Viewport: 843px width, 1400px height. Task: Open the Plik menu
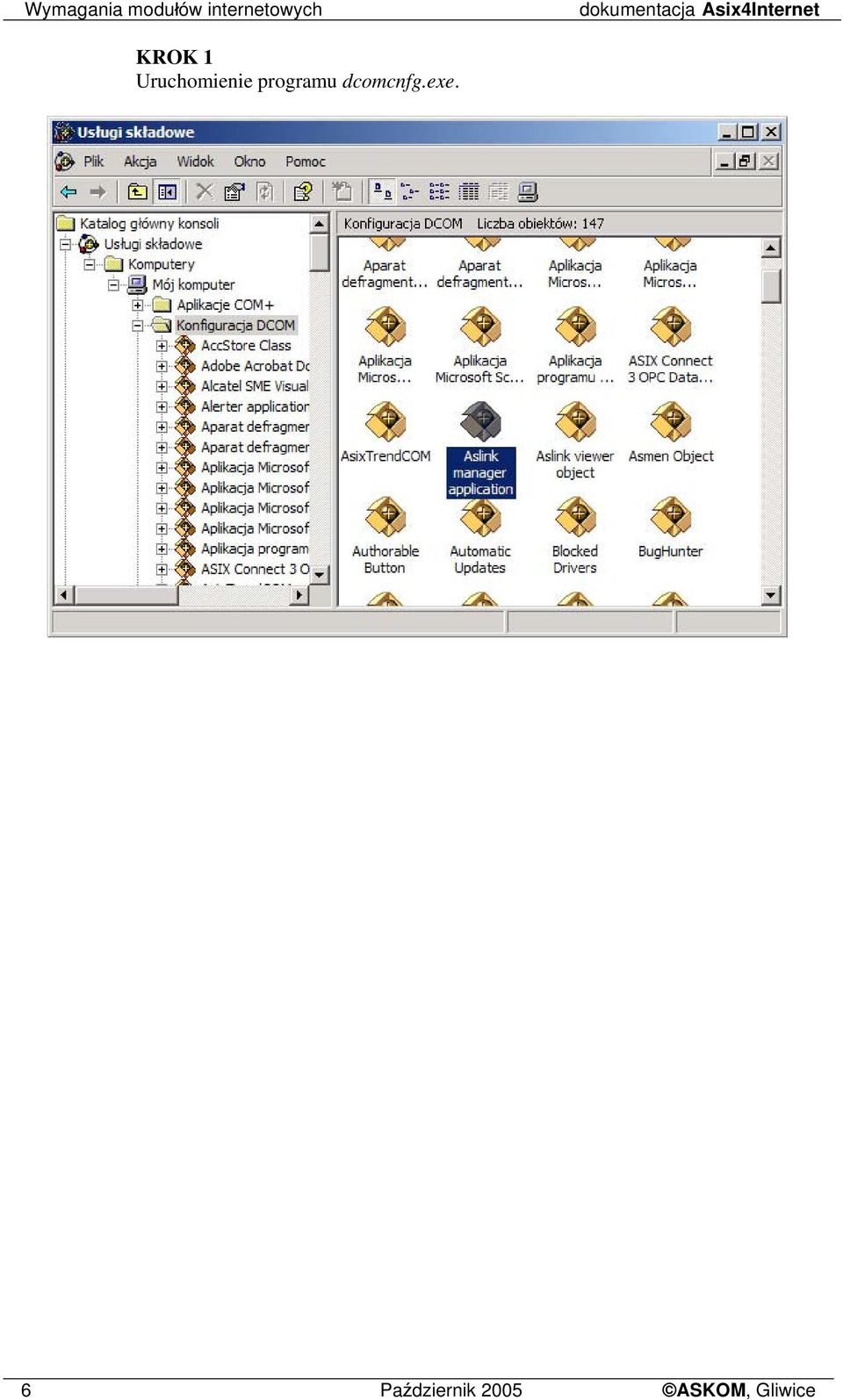94,162
